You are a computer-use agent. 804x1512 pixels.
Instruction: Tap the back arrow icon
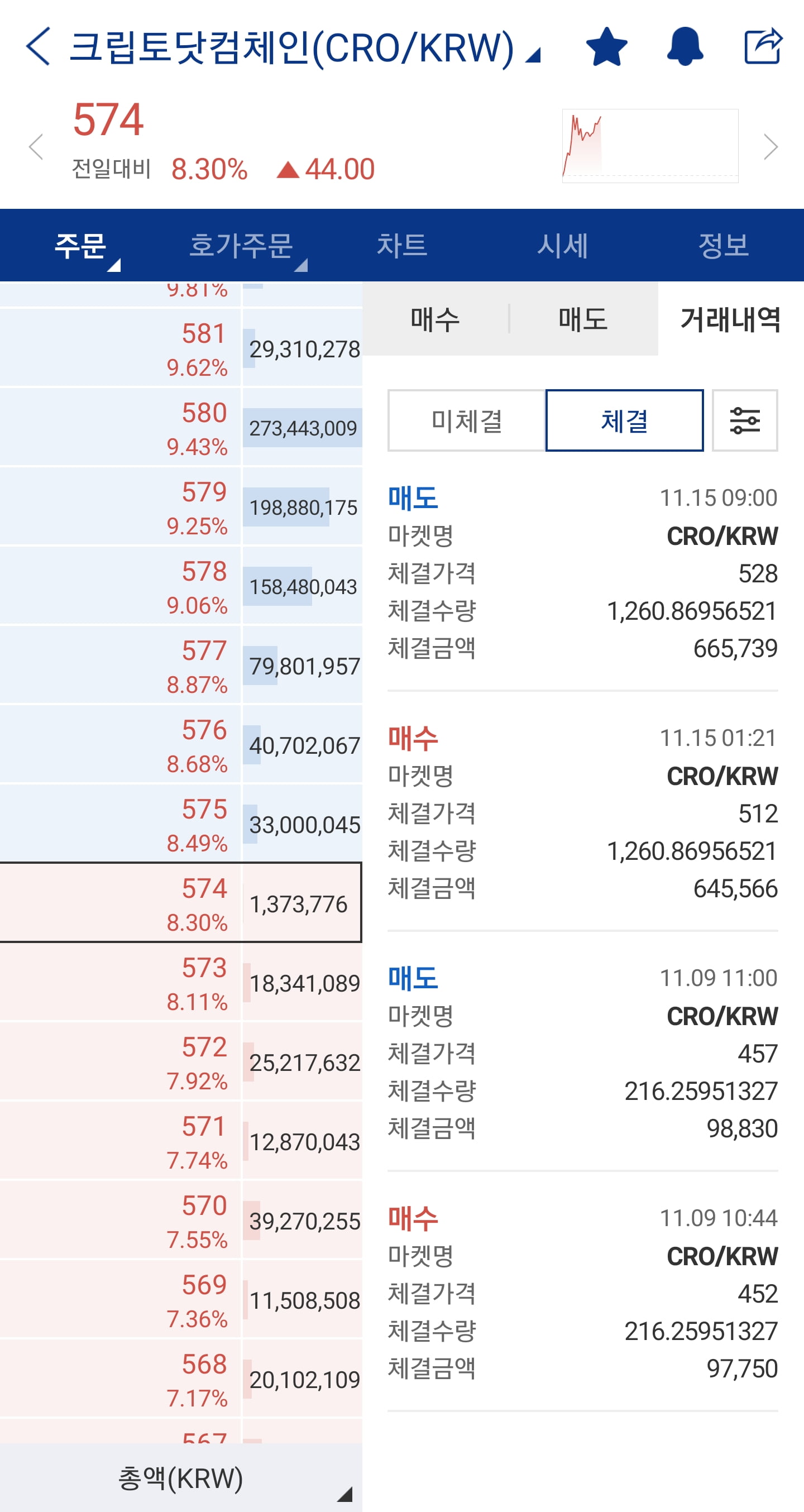pos(38,46)
